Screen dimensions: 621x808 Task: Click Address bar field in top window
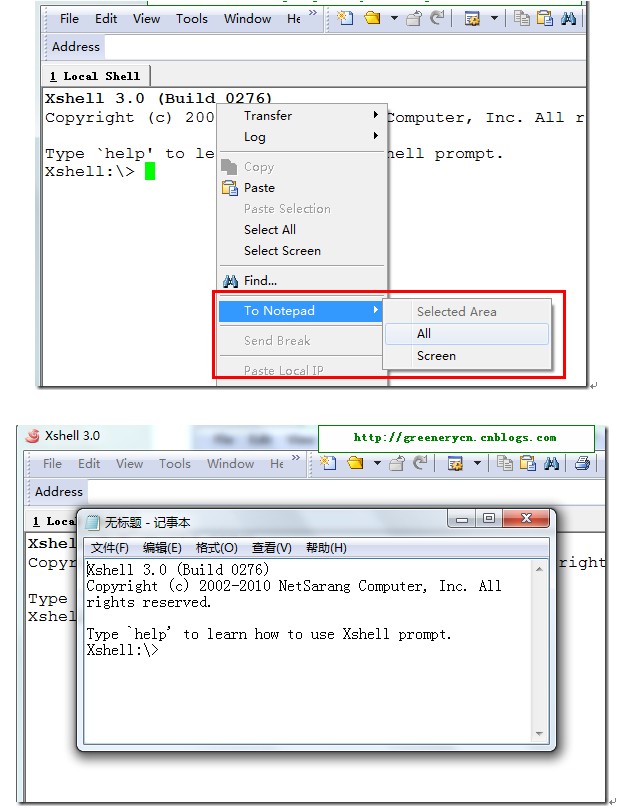[344, 47]
